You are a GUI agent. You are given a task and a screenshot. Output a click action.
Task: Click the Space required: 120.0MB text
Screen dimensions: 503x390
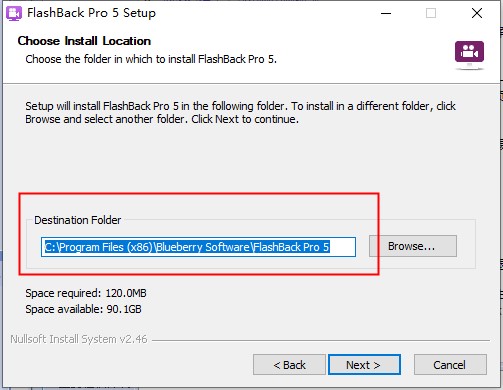coord(86,293)
